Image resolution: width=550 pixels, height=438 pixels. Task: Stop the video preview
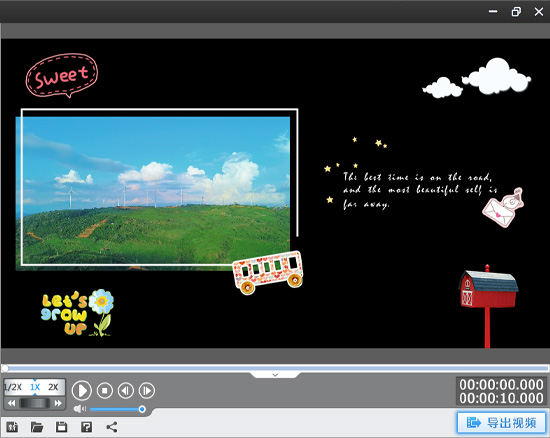[105, 390]
